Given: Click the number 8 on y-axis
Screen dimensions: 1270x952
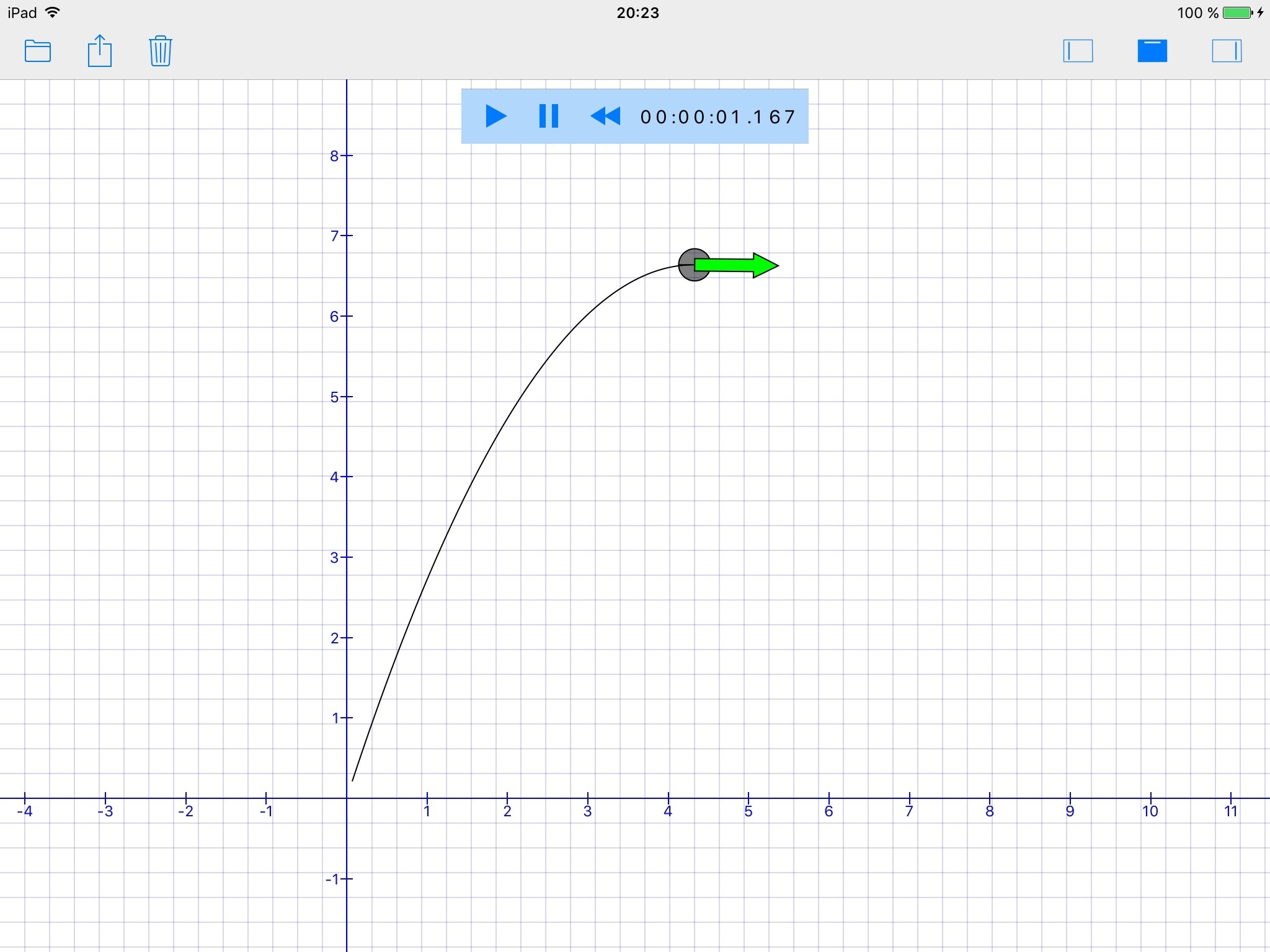Looking at the screenshot, I should 334,156.
